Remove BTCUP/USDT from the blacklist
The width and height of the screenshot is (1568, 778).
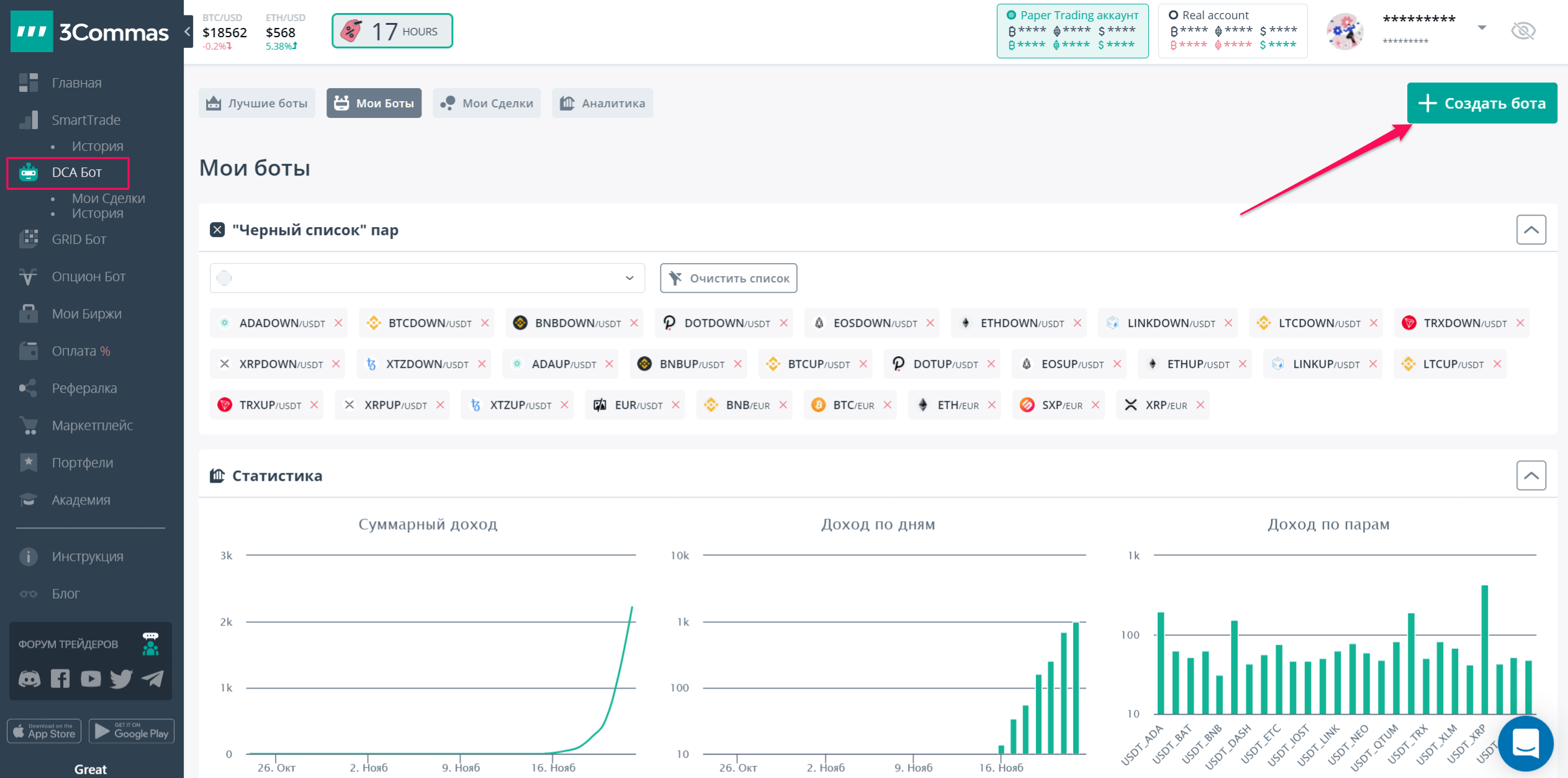point(863,364)
